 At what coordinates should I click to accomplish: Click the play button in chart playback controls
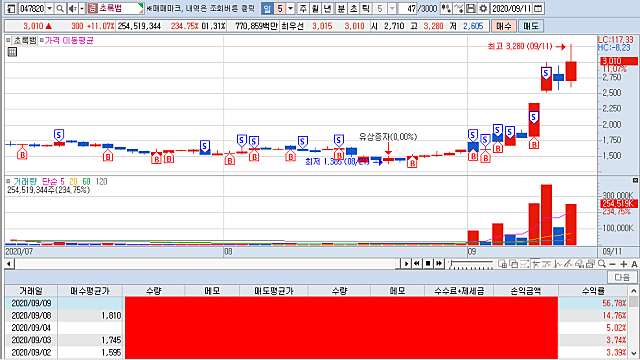pyautogui.click(x=406, y=264)
